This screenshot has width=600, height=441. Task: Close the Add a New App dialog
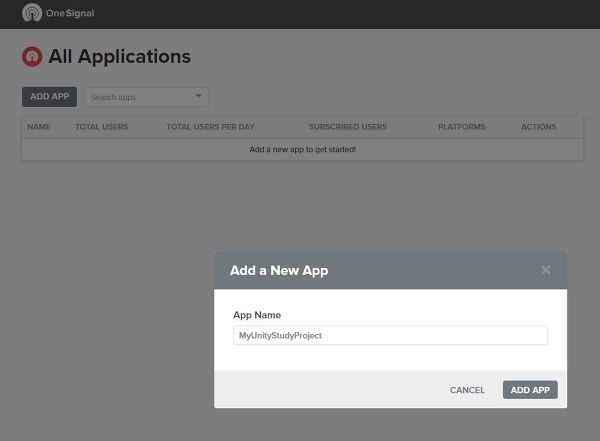(x=546, y=270)
